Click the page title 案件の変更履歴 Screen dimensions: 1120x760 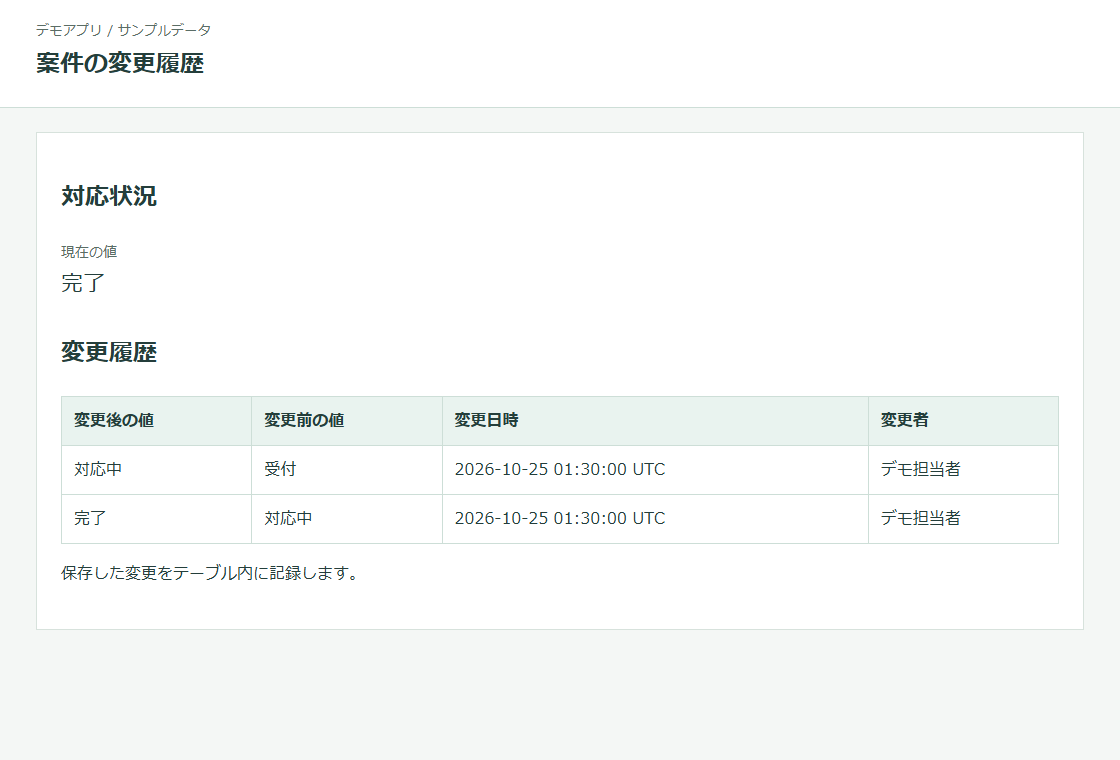pyautogui.click(x=120, y=63)
